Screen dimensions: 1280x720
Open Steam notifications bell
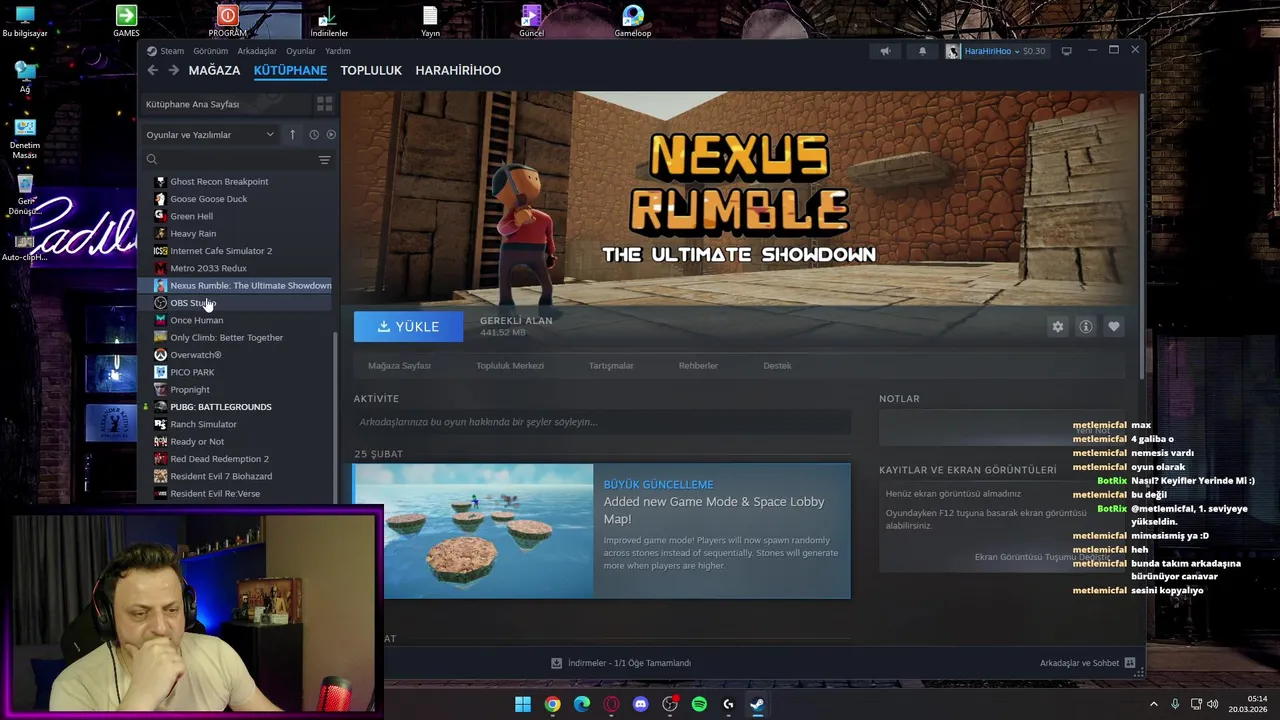[x=922, y=51]
